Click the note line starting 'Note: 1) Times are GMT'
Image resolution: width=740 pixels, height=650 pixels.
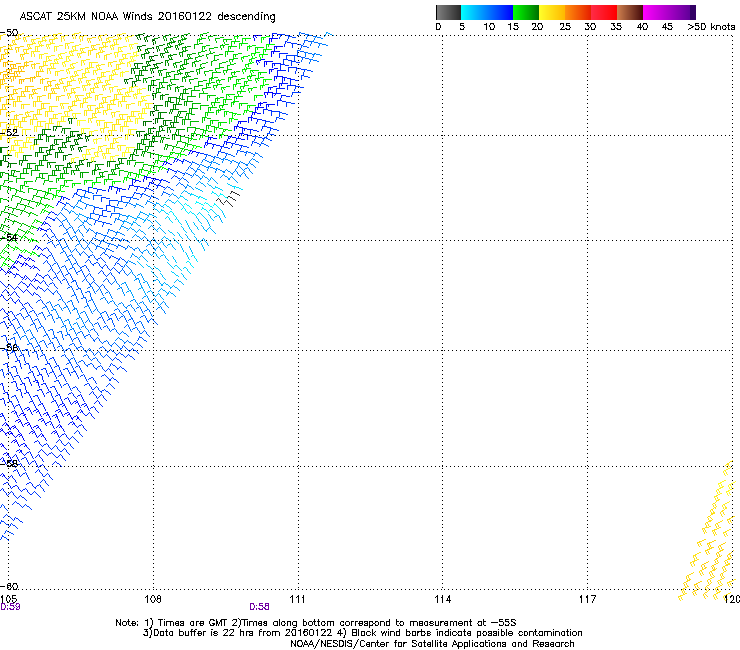(316, 623)
